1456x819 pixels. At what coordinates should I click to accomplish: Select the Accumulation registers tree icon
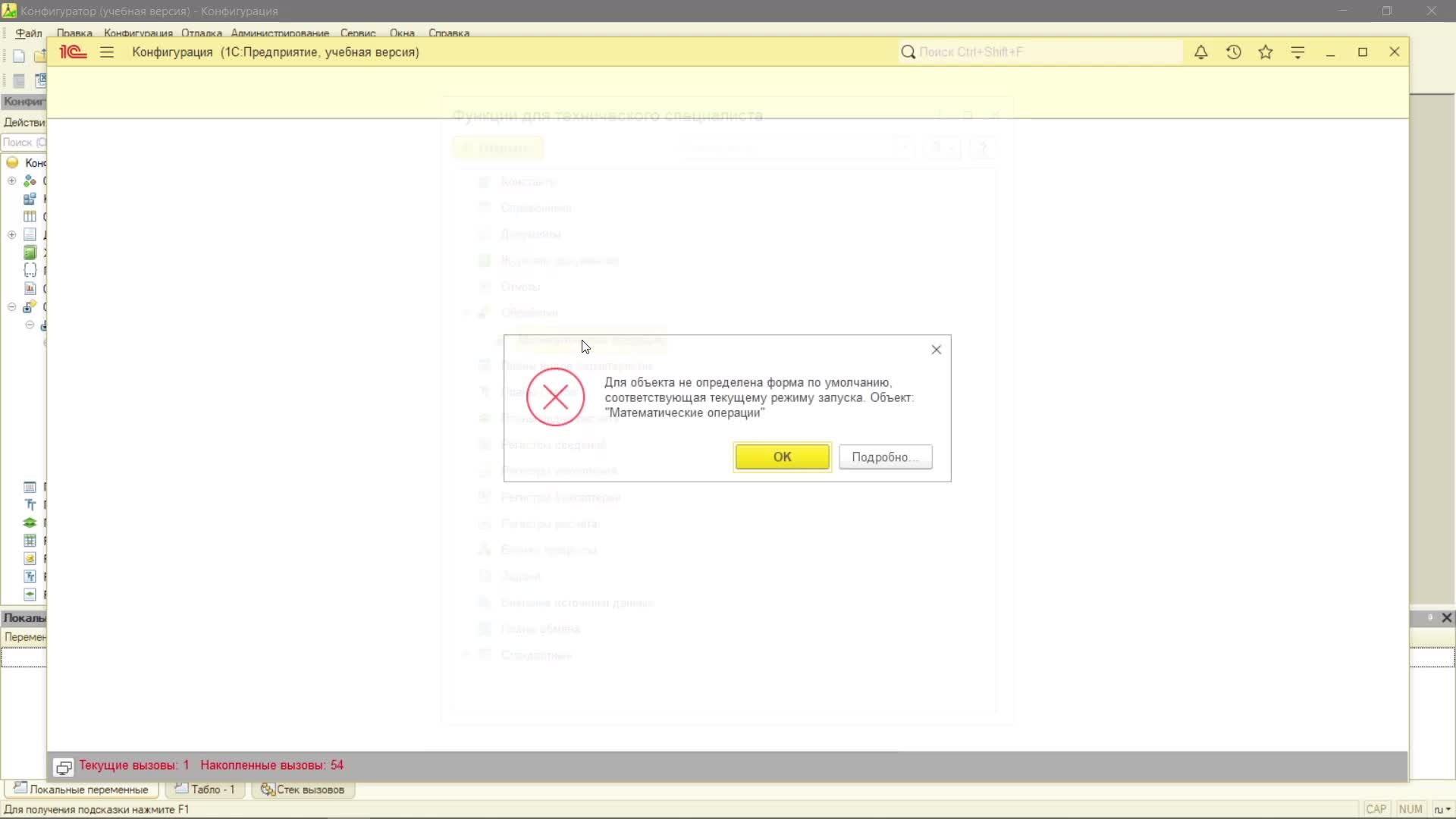tap(30, 559)
